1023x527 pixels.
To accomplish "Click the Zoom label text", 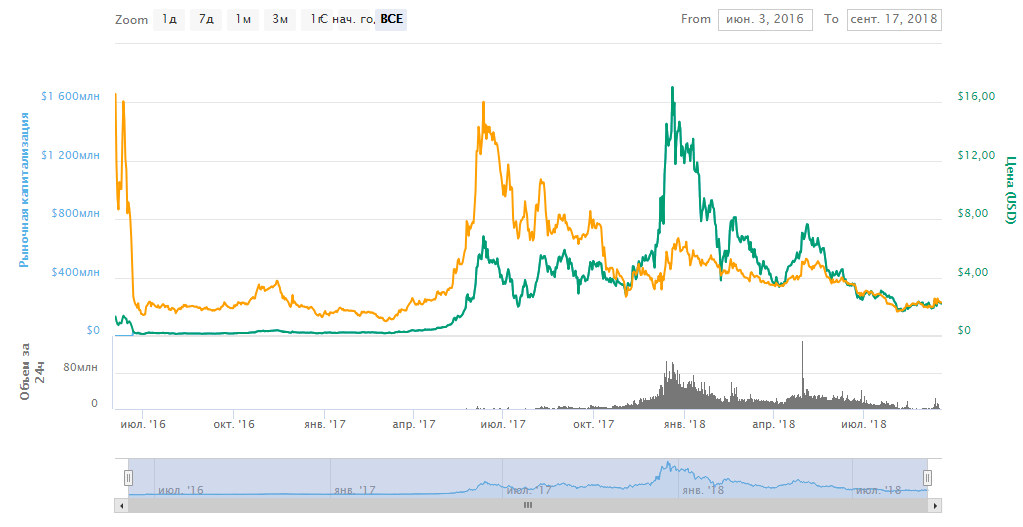I will click(x=132, y=20).
